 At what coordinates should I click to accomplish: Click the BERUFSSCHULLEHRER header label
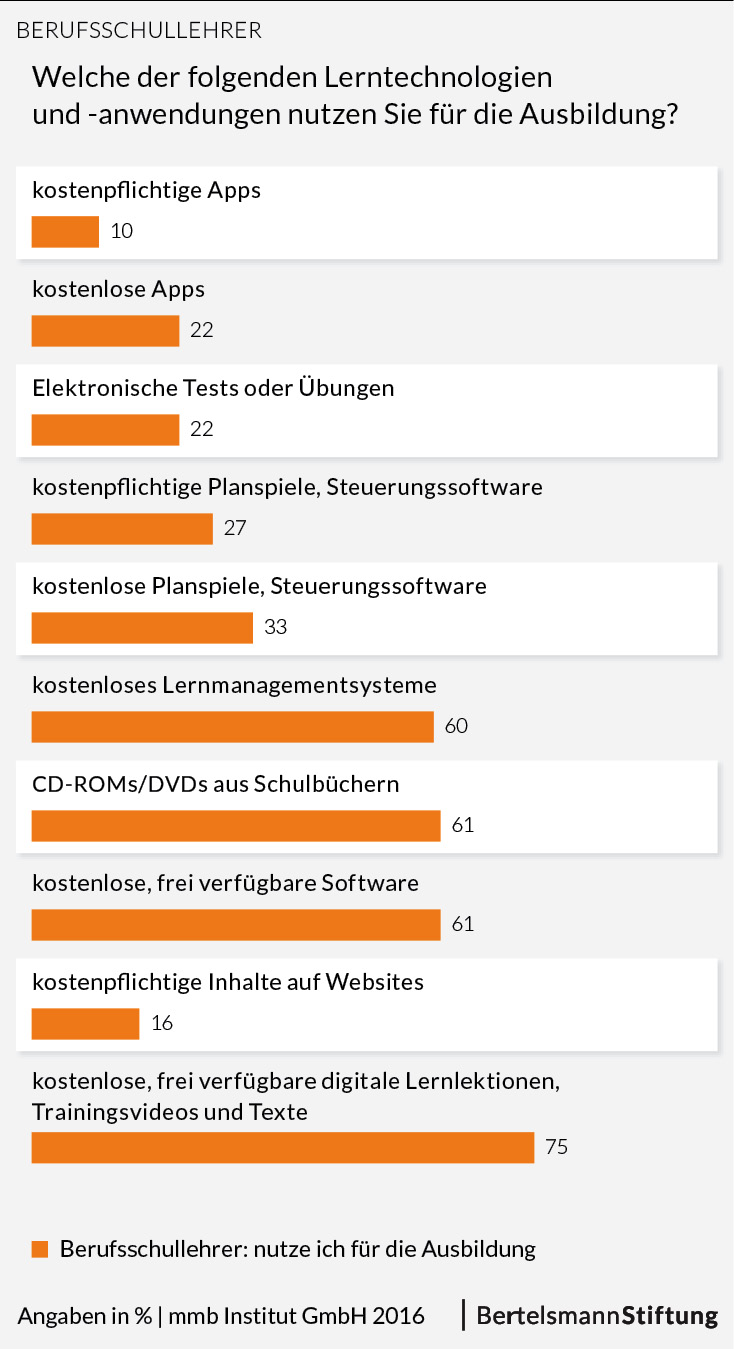coord(139,31)
